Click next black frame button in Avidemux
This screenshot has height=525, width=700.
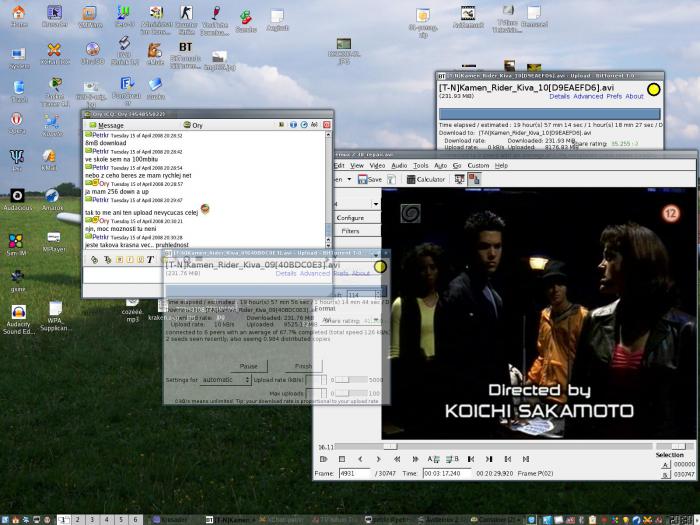click(x=489, y=459)
